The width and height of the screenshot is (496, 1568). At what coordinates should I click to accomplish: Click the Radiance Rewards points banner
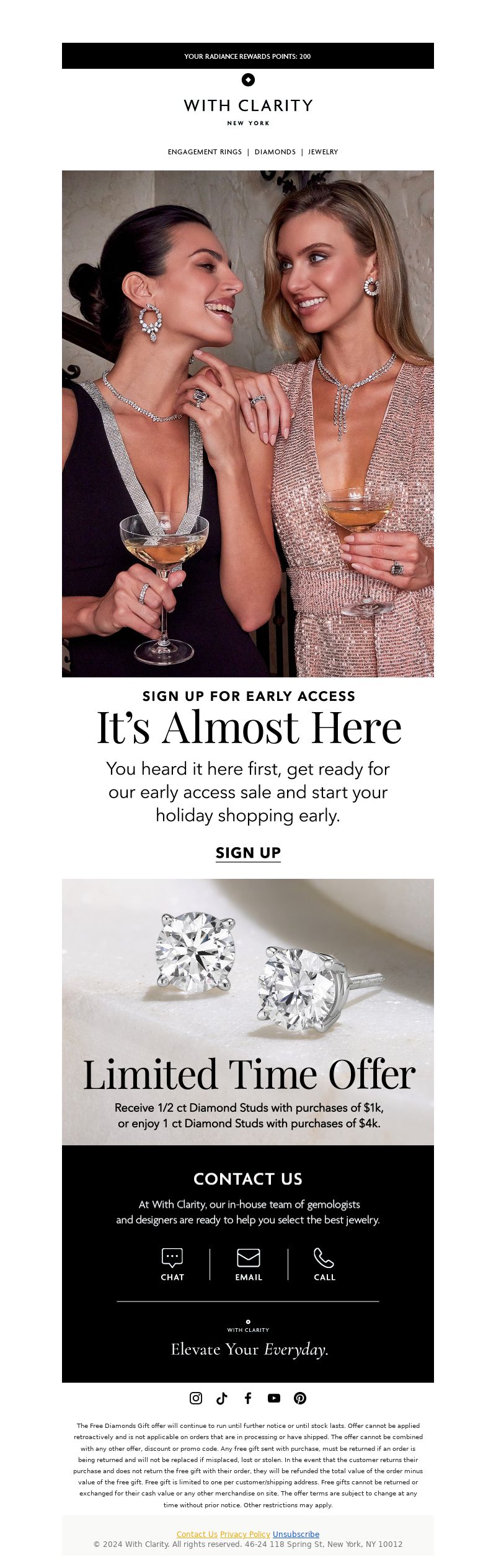pyautogui.click(x=248, y=56)
